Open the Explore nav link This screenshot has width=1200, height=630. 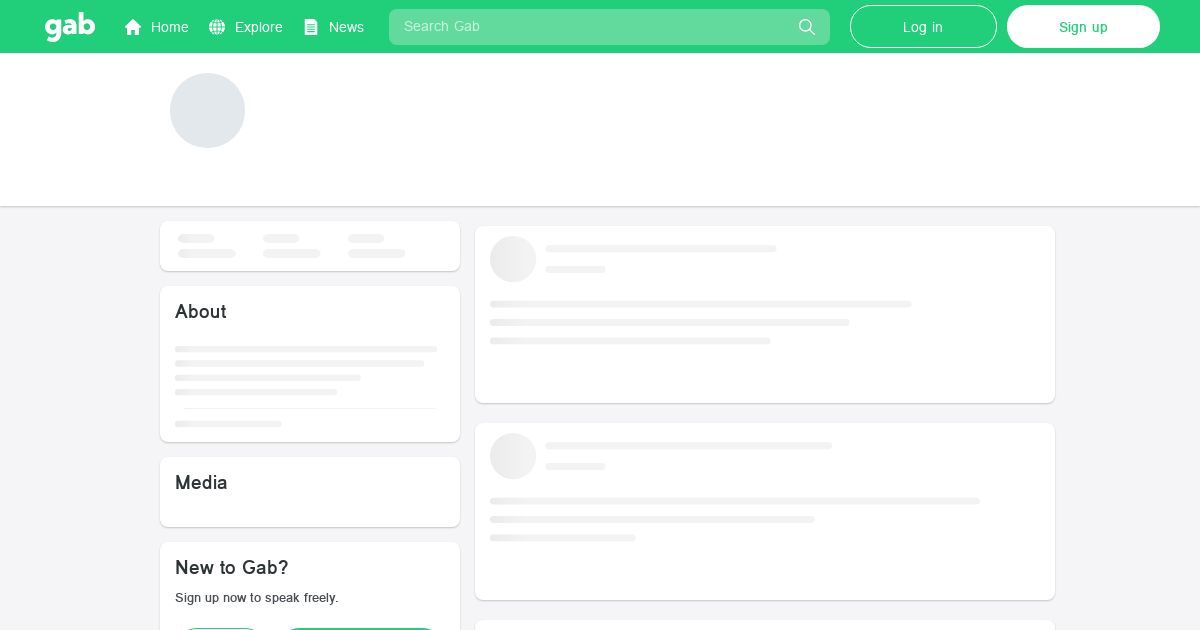[x=245, y=27]
